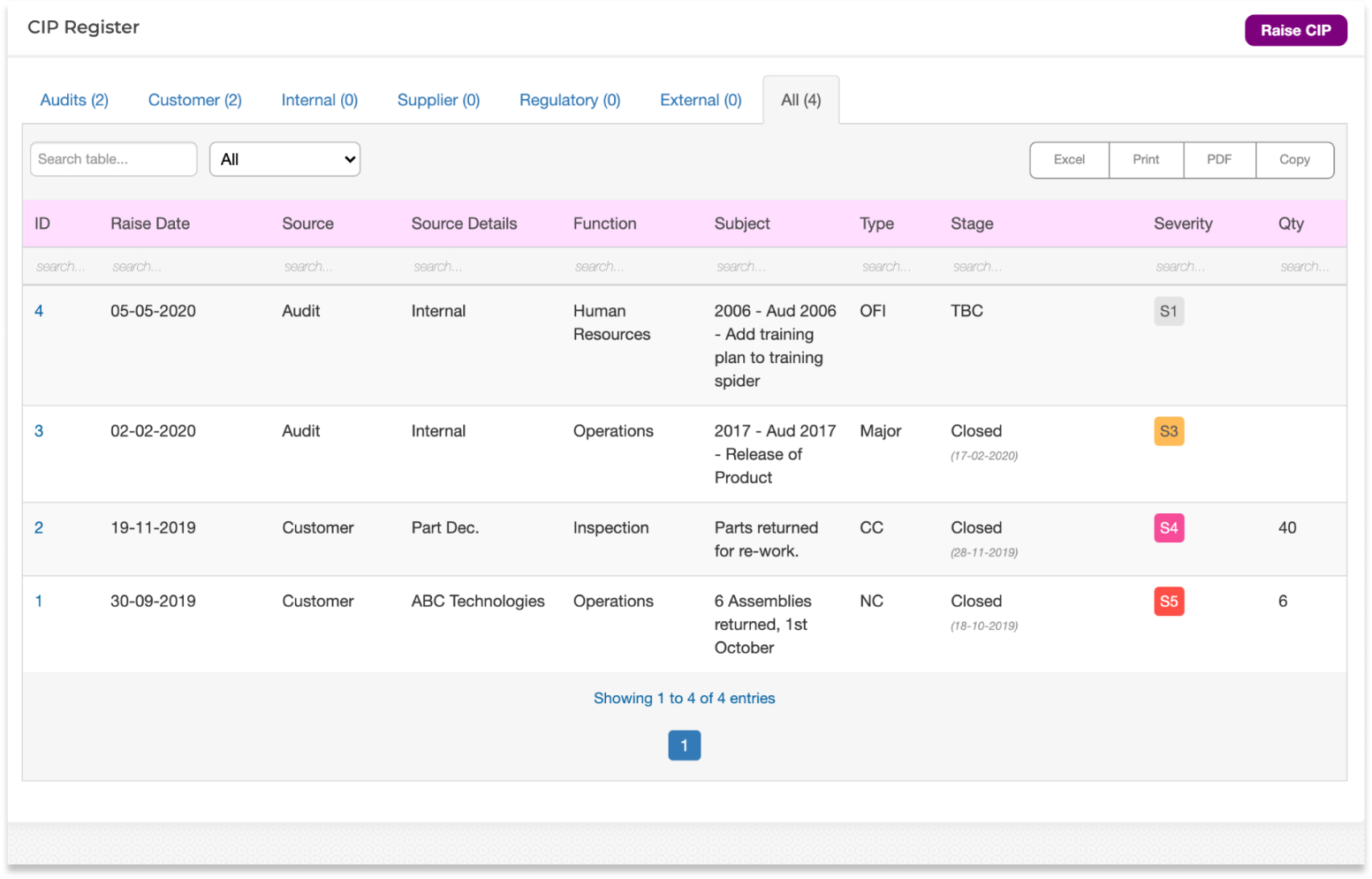Click the 'Showing 1 to 4 of 4 entries' text

(x=684, y=698)
